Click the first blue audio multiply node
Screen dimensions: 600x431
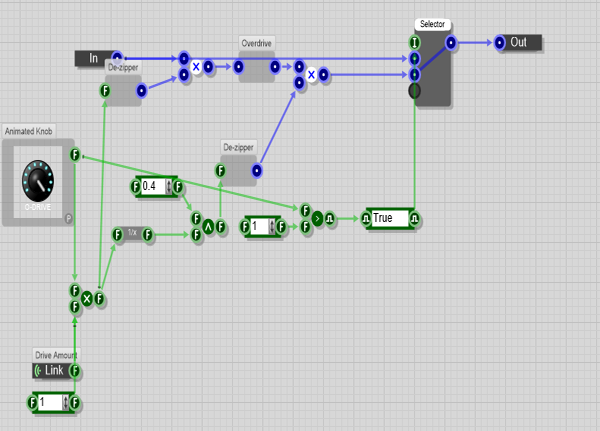click(x=196, y=67)
